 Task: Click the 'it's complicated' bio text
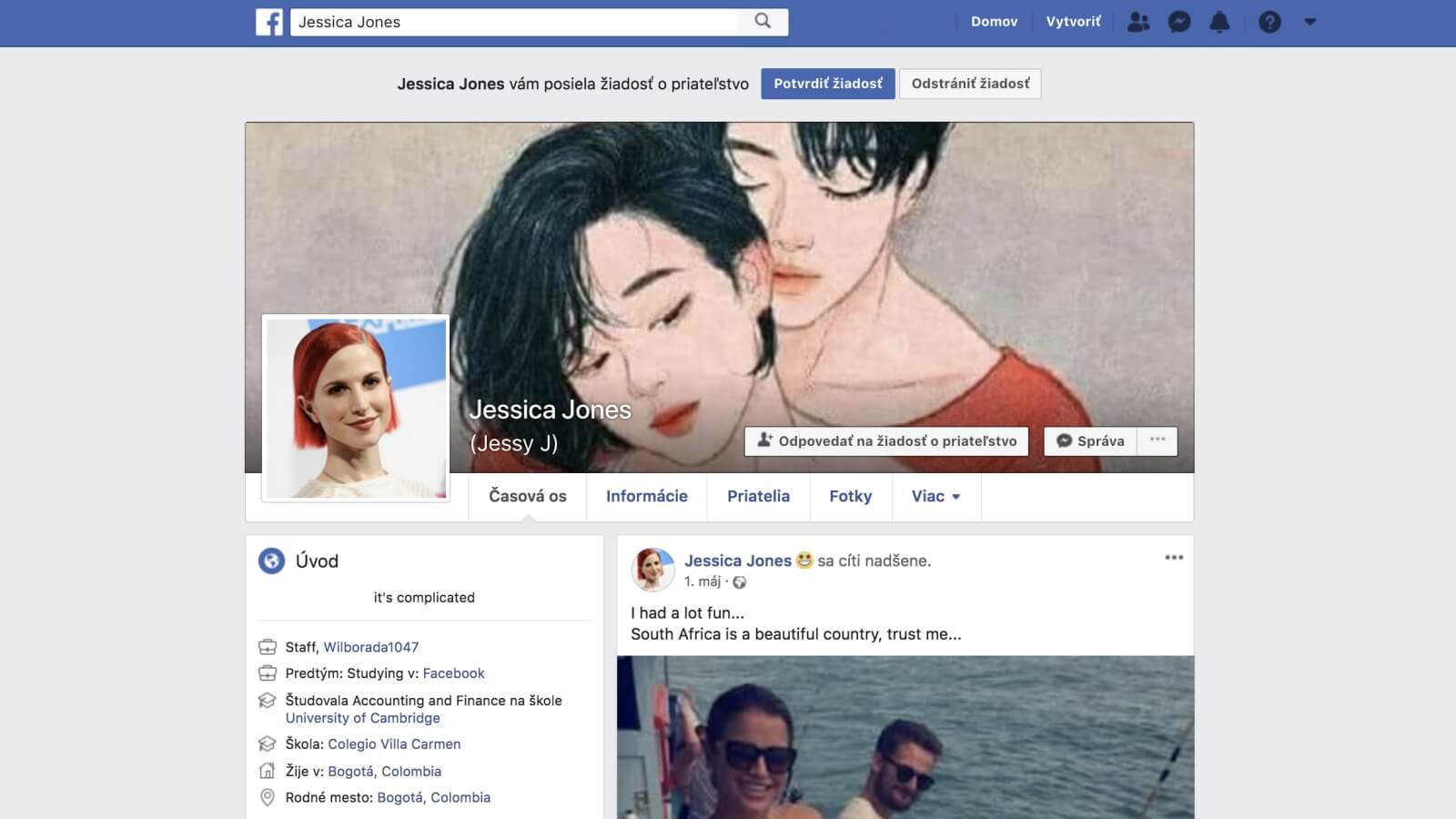pos(424,598)
